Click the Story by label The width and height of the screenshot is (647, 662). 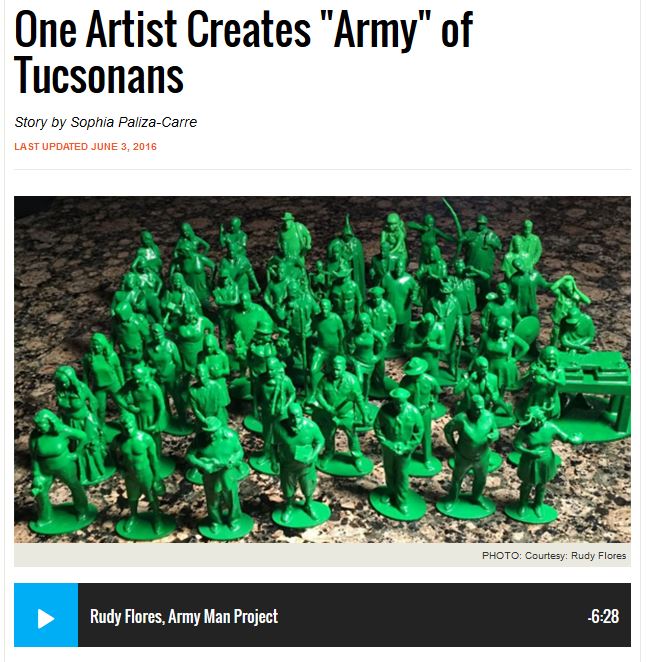pos(41,122)
